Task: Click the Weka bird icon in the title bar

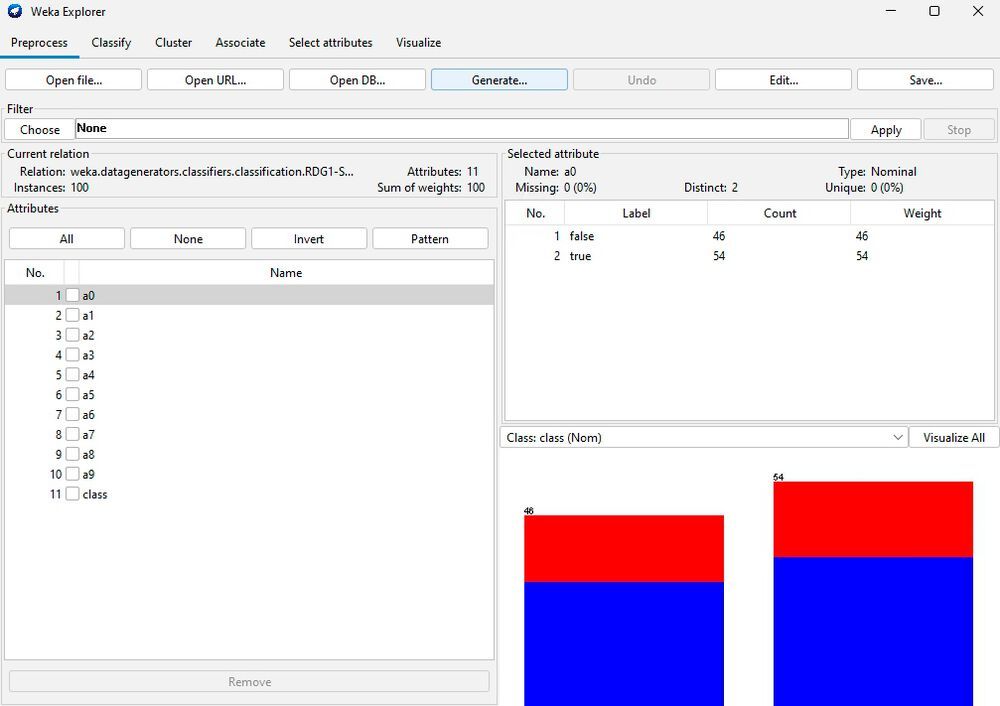Action: (14, 12)
